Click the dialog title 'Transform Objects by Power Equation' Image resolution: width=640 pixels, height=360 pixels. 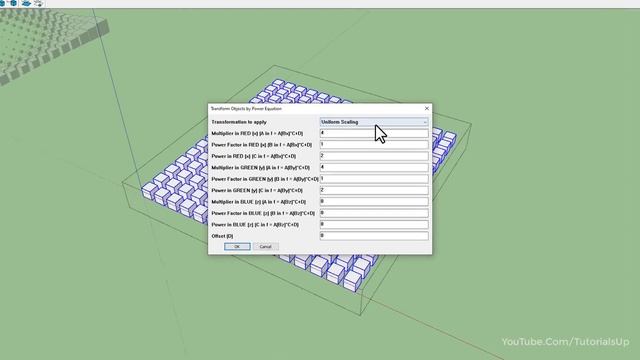point(246,109)
